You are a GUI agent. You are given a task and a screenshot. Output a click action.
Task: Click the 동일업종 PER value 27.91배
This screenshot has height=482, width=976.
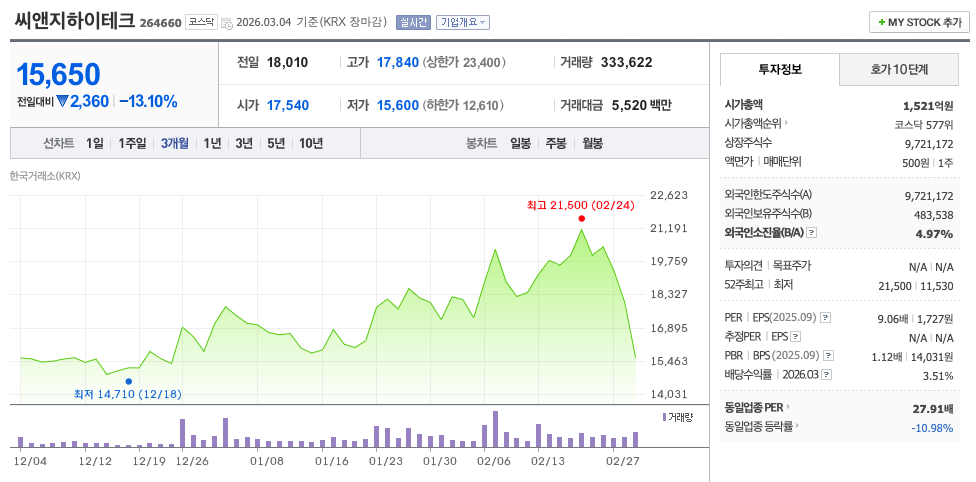[933, 409]
